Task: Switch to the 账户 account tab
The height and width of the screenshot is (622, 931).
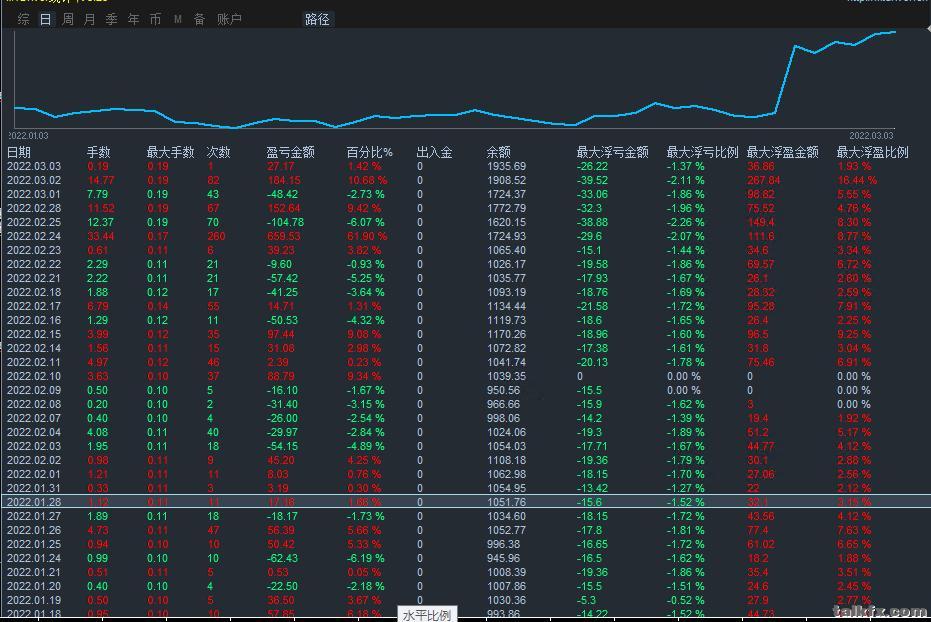Action: (x=229, y=19)
